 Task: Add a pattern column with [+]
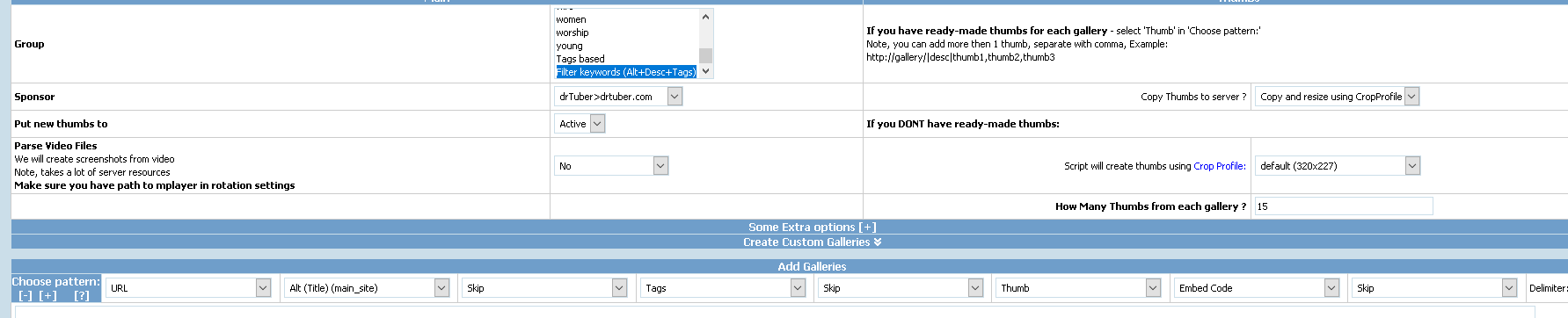click(x=48, y=295)
